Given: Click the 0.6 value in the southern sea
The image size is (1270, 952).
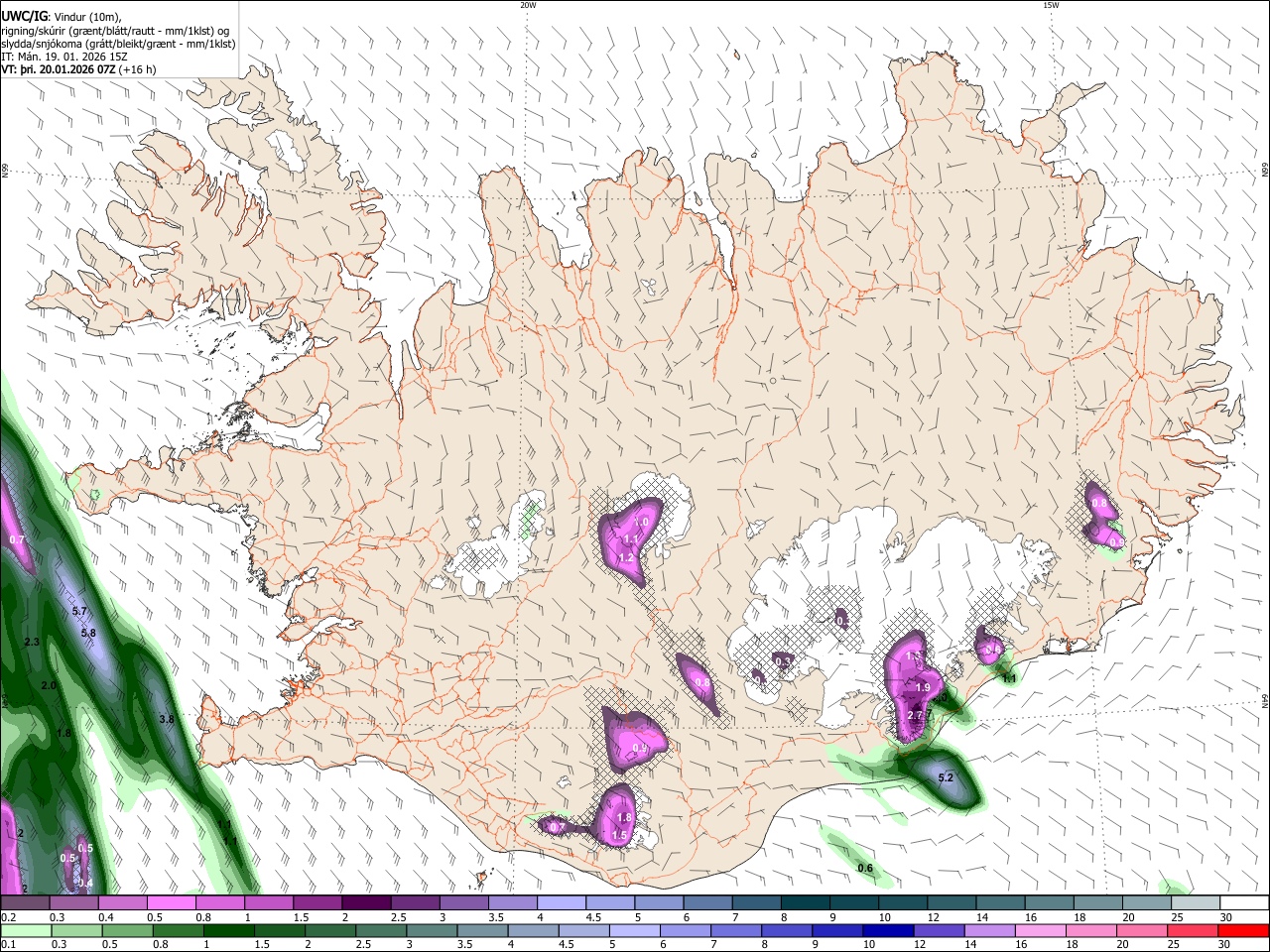Looking at the screenshot, I should pyautogui.click(x=865, y=869).
